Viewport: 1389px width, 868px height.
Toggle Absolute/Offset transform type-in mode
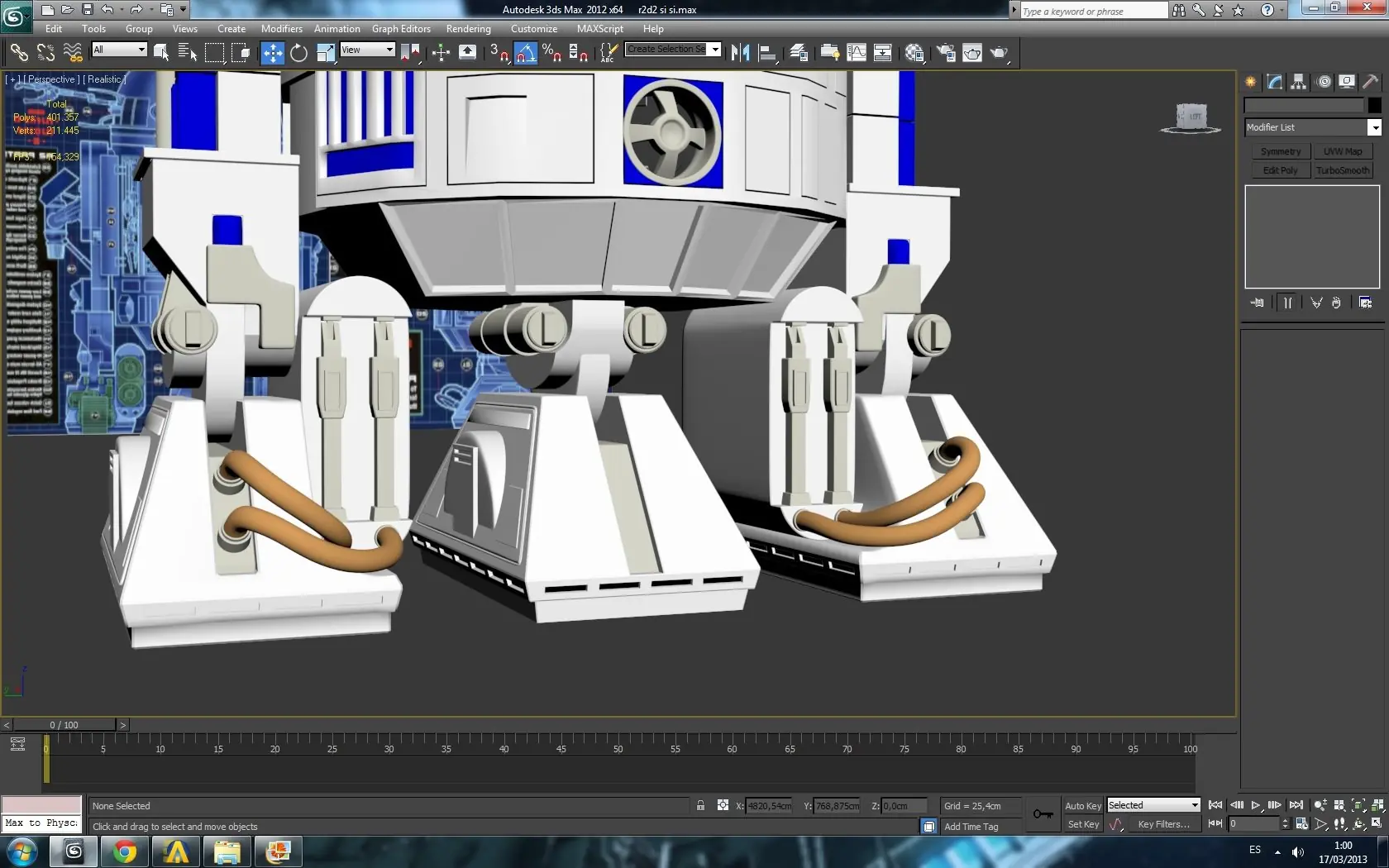click(723, 805)
